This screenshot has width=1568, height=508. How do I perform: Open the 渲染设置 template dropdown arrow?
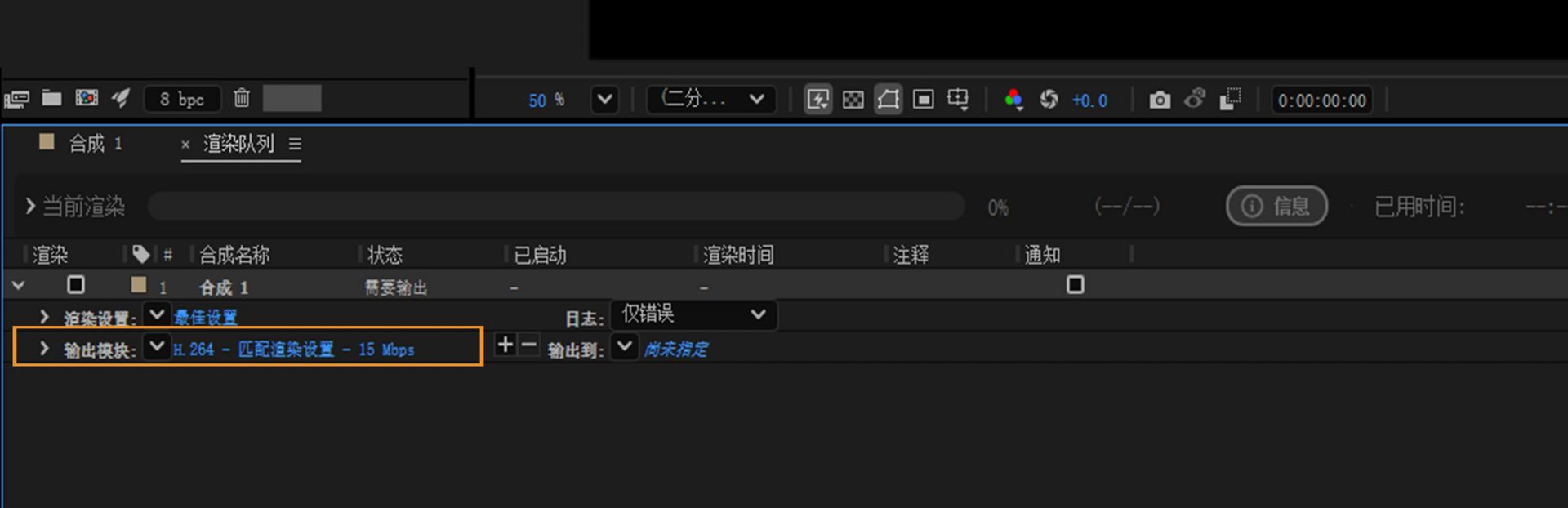[x=156, y=314]
